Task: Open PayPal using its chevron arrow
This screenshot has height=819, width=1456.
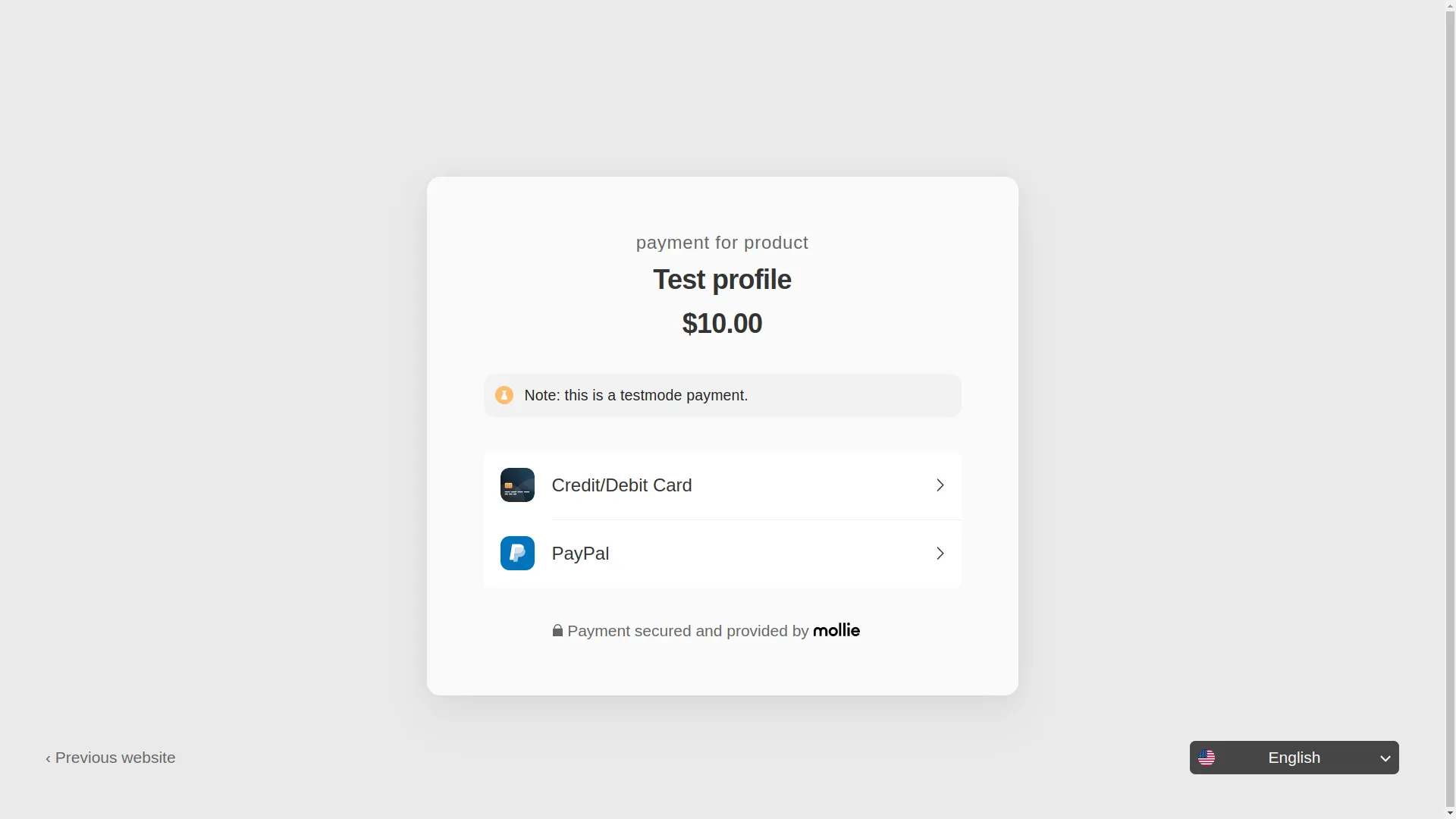Action: (940, 554)
